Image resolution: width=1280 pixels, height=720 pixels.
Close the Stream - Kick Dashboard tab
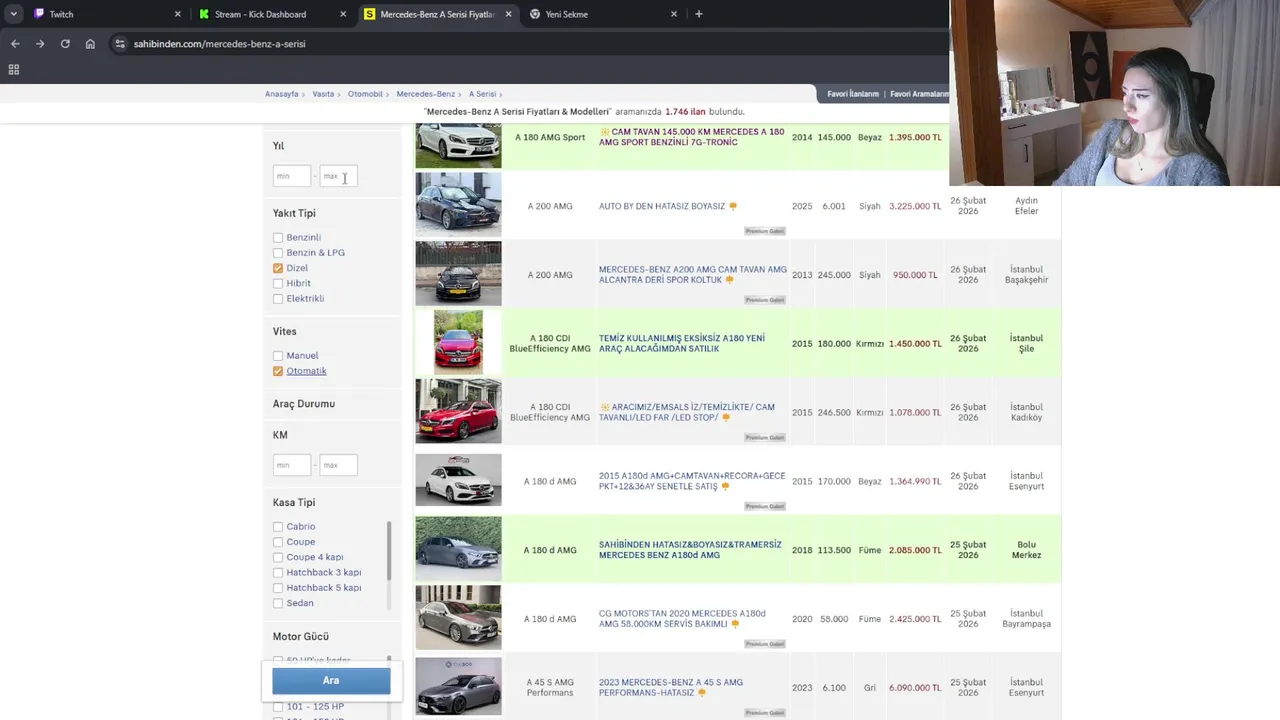pos(343,14)
